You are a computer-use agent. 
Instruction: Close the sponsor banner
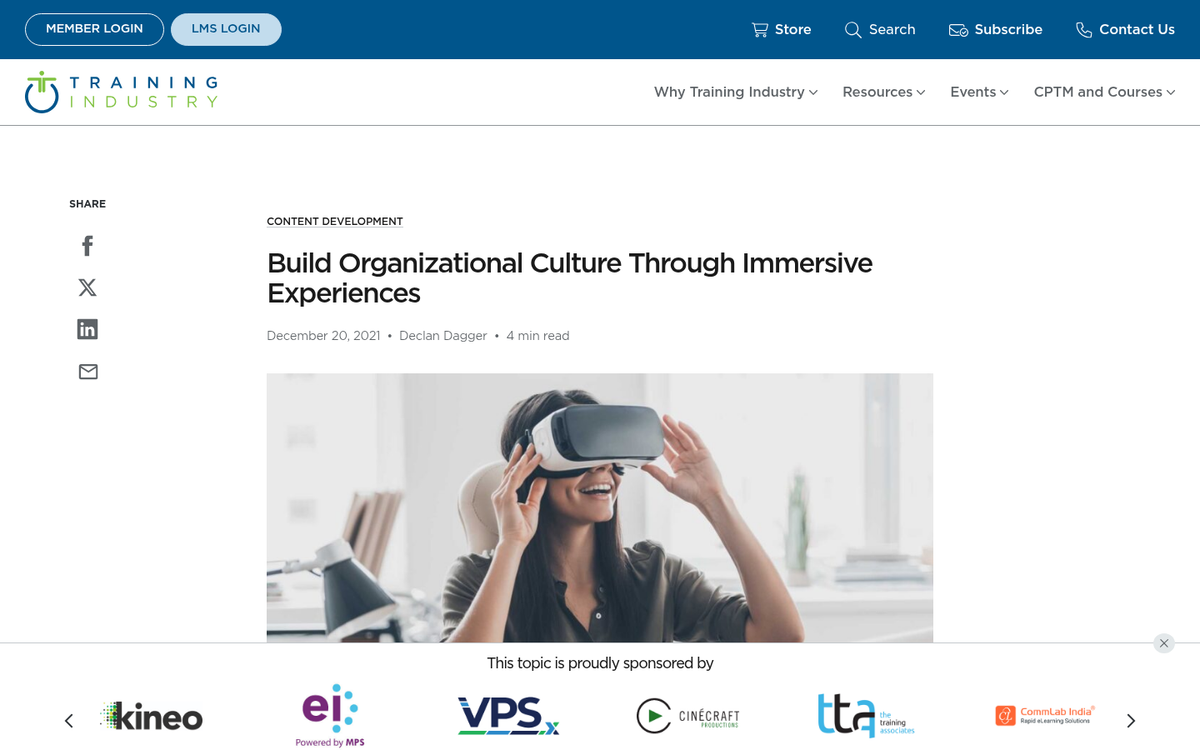1163,643
